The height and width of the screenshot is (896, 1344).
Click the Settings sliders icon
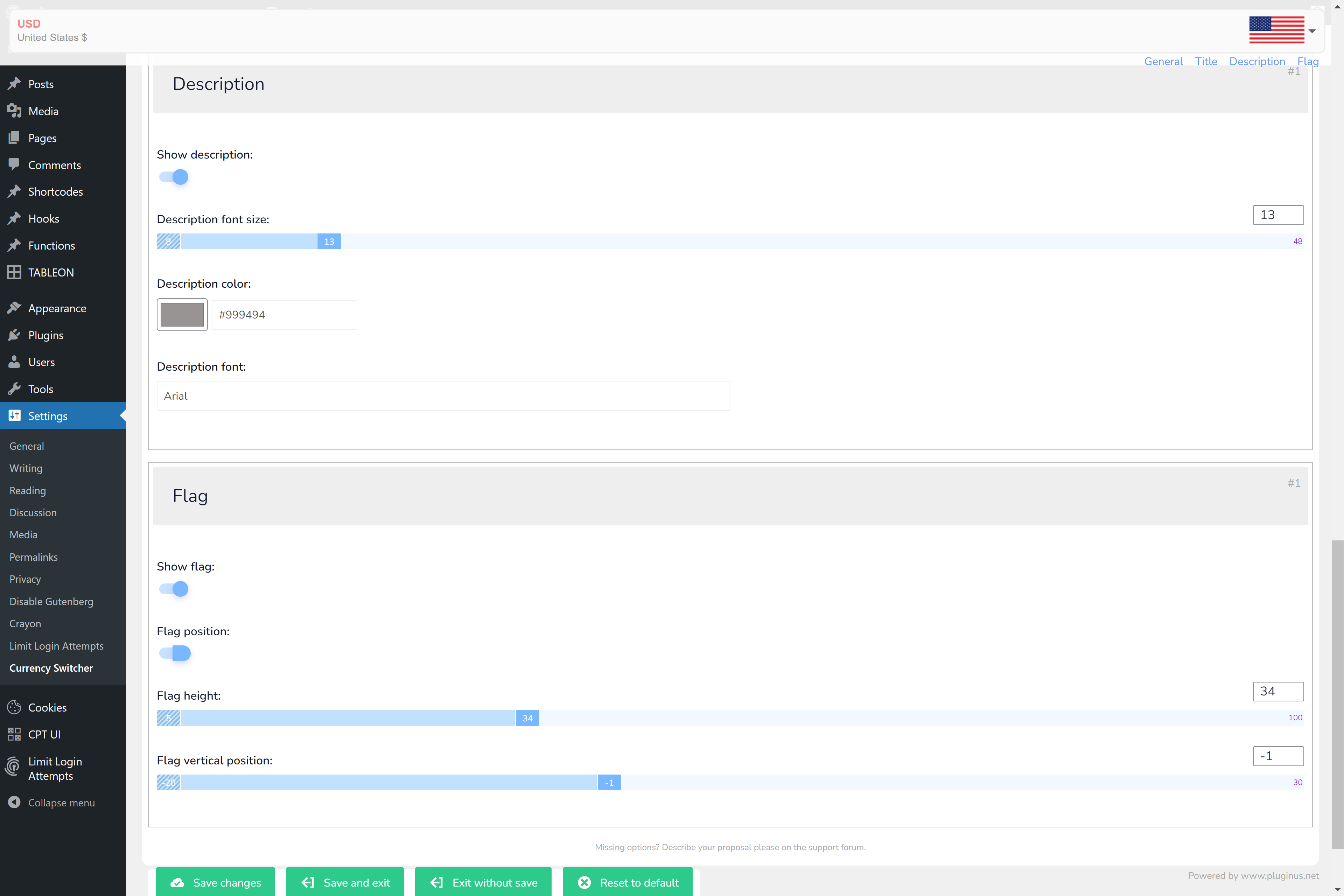click(14, 415)
